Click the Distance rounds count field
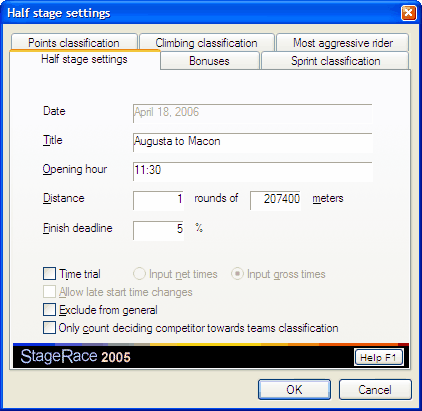The image size is (422, 411). [158, 200]
